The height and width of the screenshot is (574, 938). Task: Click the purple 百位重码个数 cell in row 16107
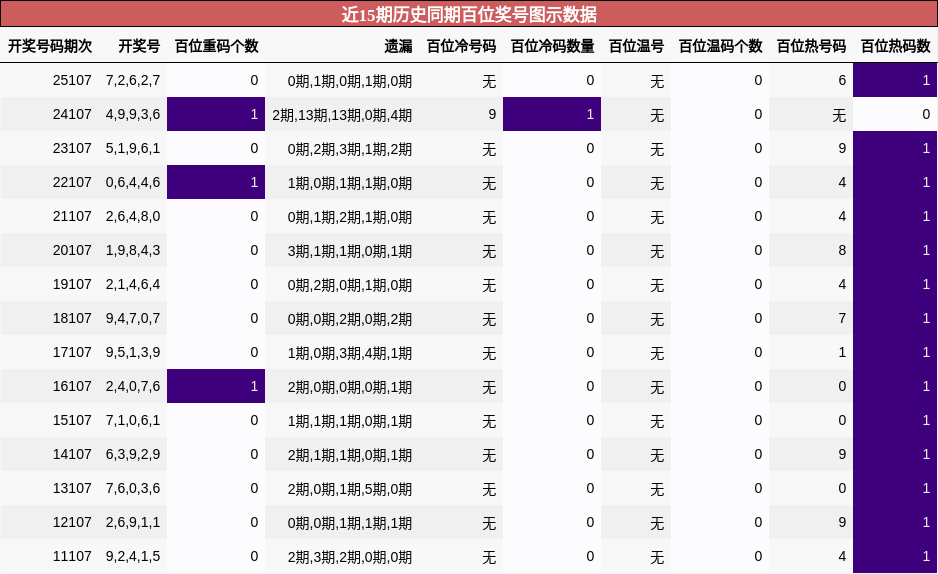coord(216,386)
